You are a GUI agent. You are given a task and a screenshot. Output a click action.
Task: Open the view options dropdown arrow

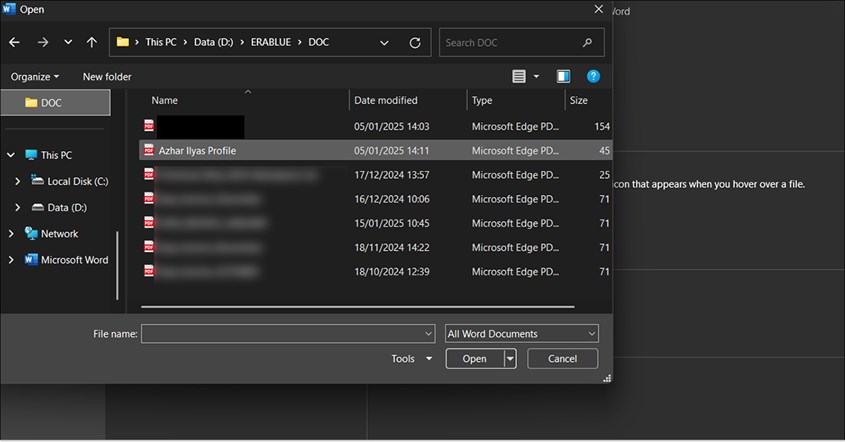536,77
